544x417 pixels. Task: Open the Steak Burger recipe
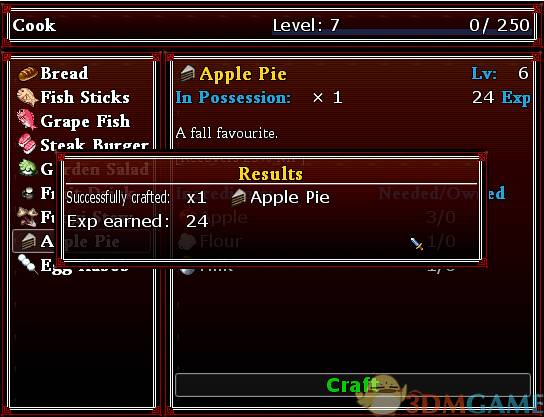[83, 144]
